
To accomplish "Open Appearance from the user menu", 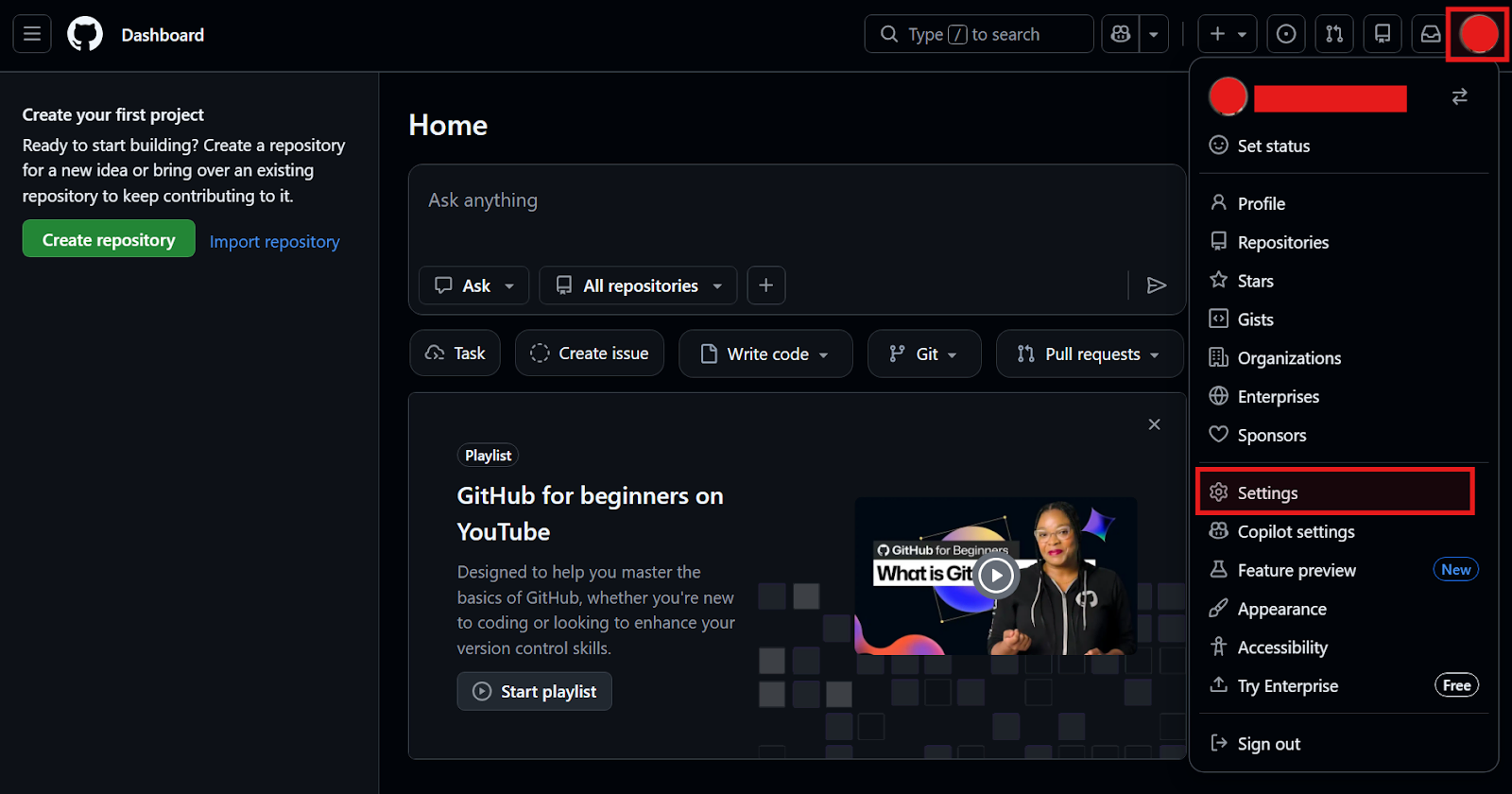I will (1281, 609).
